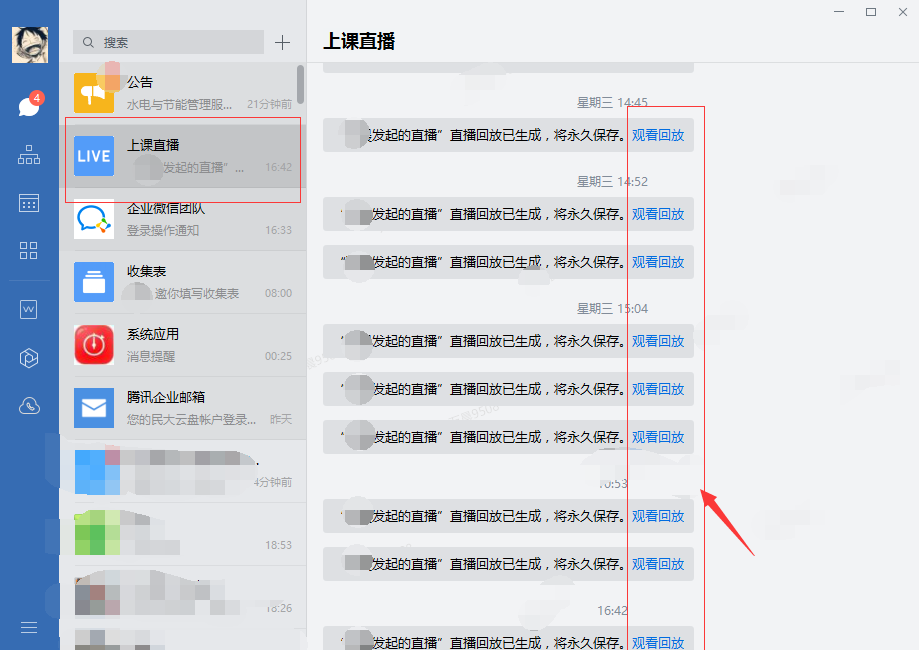The width and height of the screenshot is (919, 650).
Task: Click the plus button to start a new chat
Action: 282,42
